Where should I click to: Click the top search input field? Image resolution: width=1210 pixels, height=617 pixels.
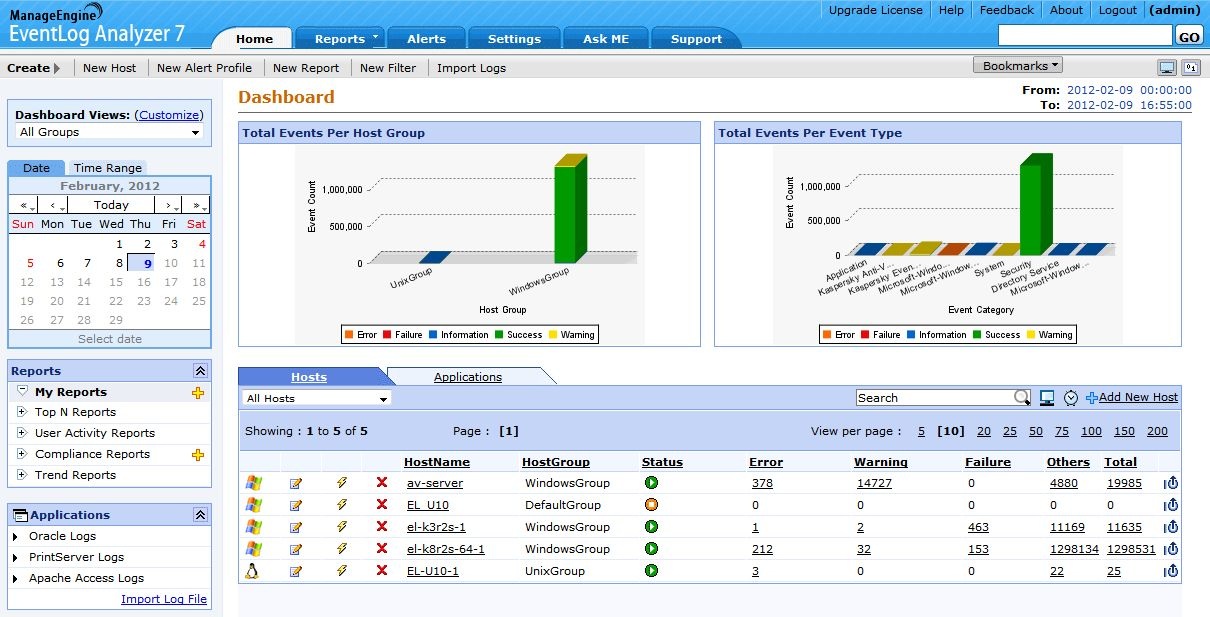point(1085,36)
